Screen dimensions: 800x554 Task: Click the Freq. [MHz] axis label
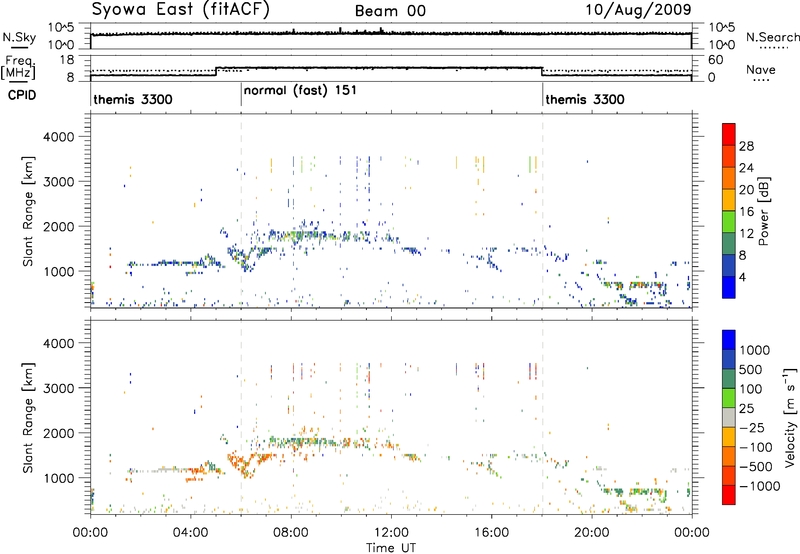(19, 67)
